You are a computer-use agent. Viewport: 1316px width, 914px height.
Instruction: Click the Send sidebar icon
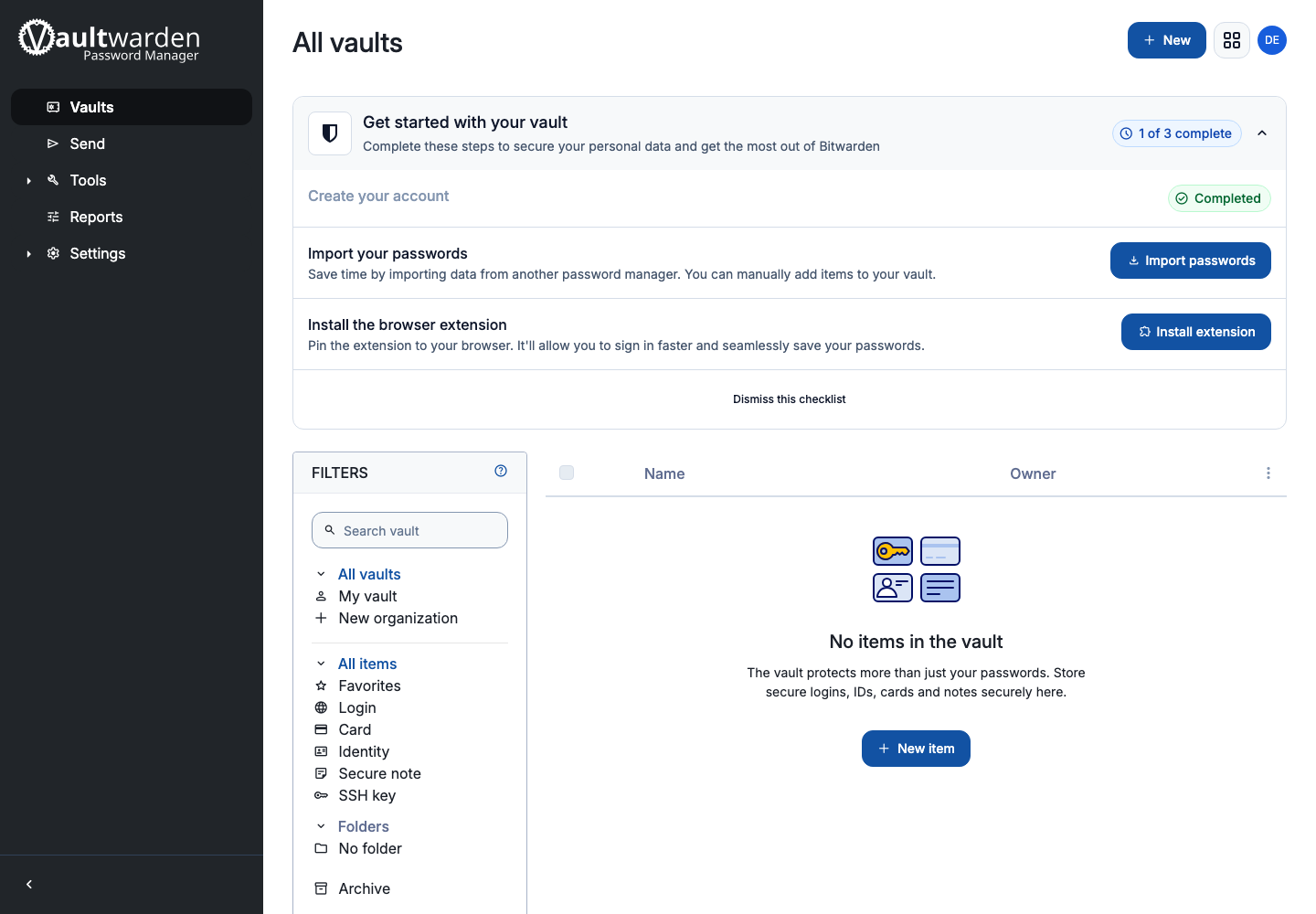(x=53, y=143)
